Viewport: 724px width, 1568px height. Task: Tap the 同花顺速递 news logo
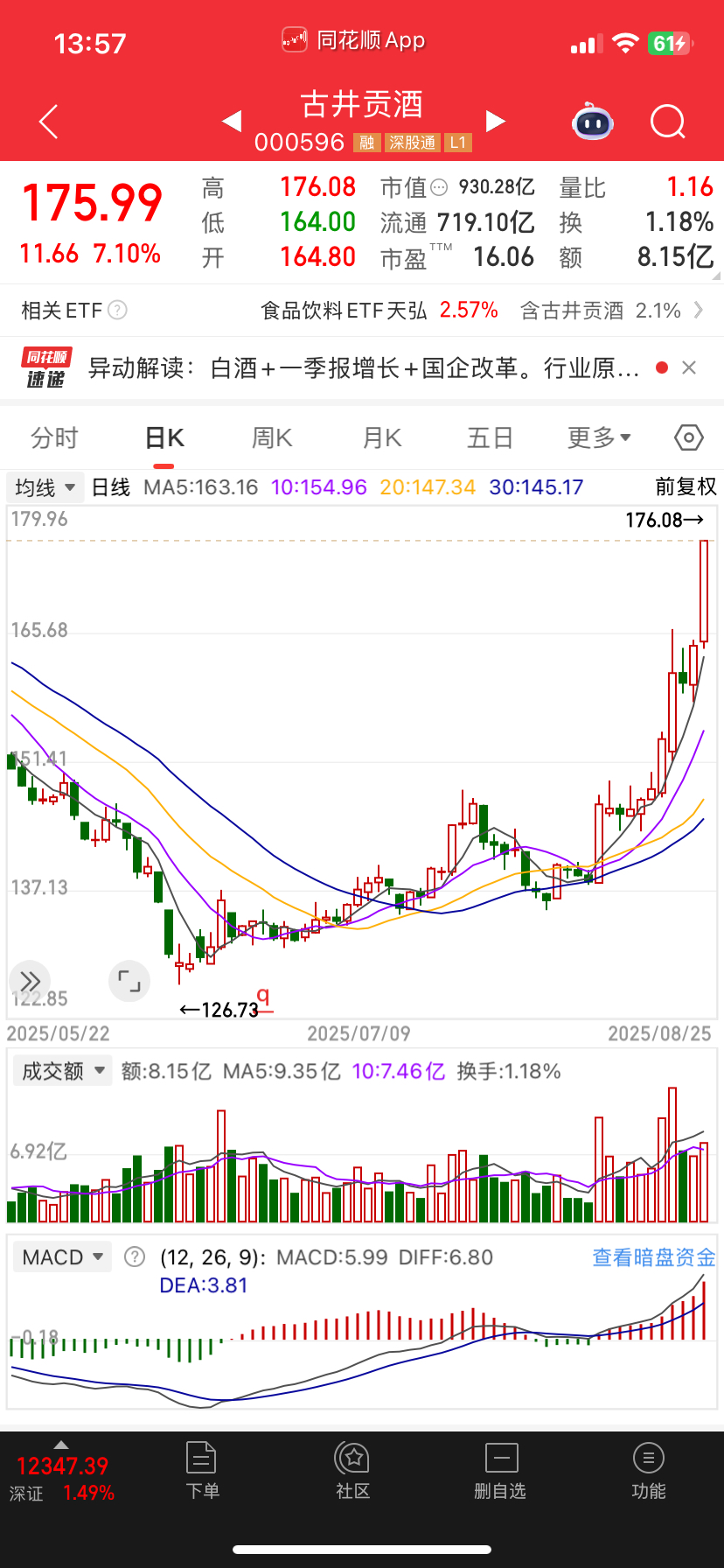46,367
